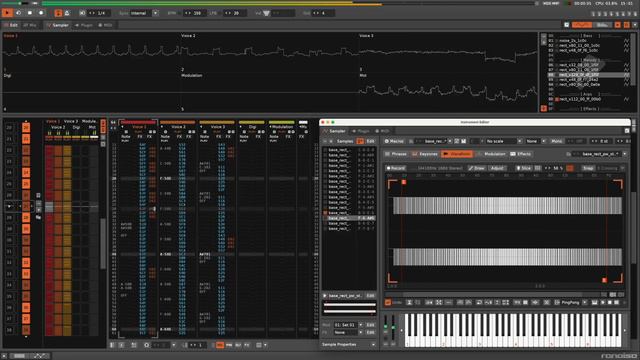Expand the Sample Properties panel
The height and width of the screenshot is (360, 640).
(x=349, y=344)
